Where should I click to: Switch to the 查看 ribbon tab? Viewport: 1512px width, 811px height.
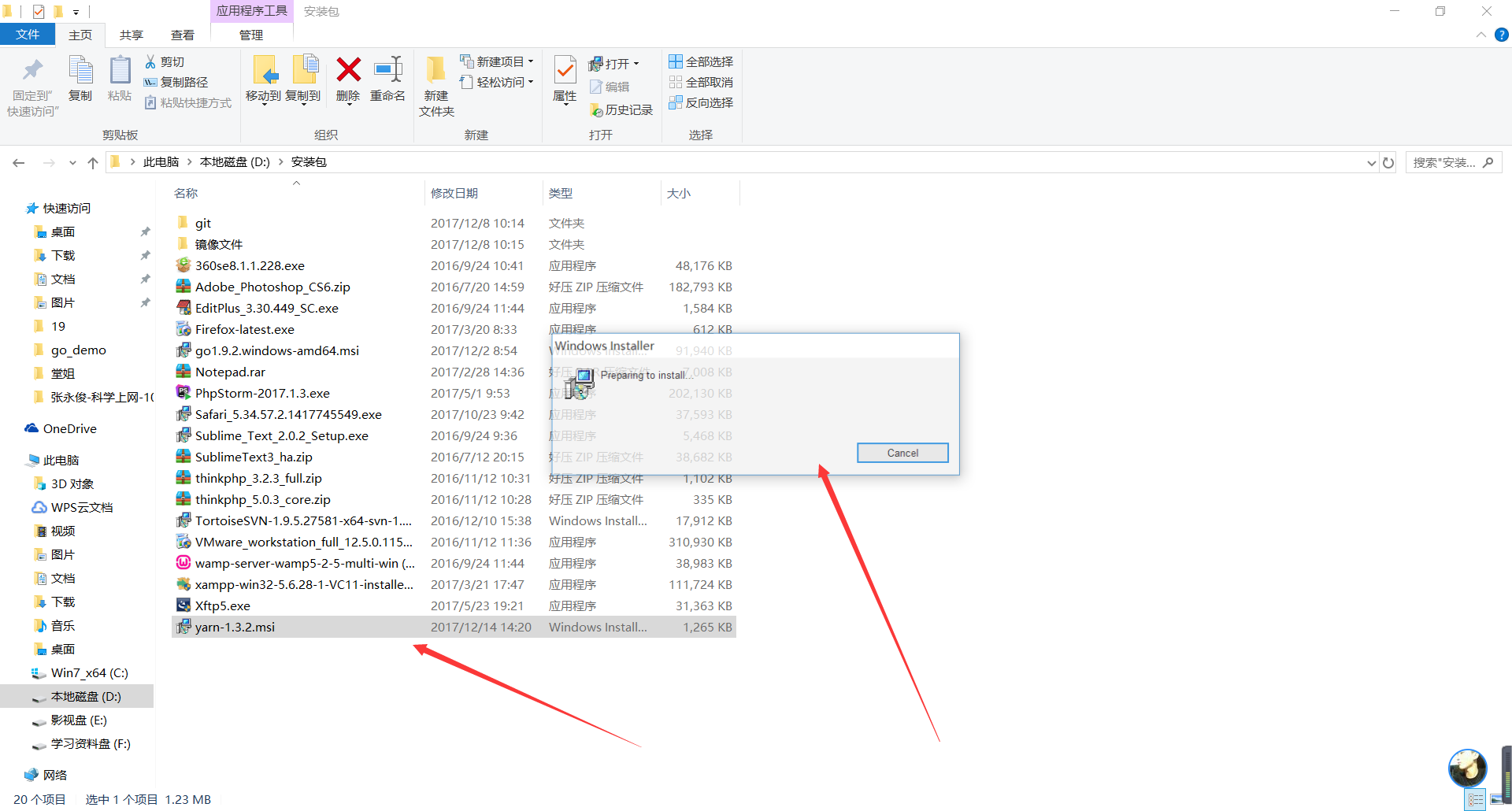(x=183, y=35)
